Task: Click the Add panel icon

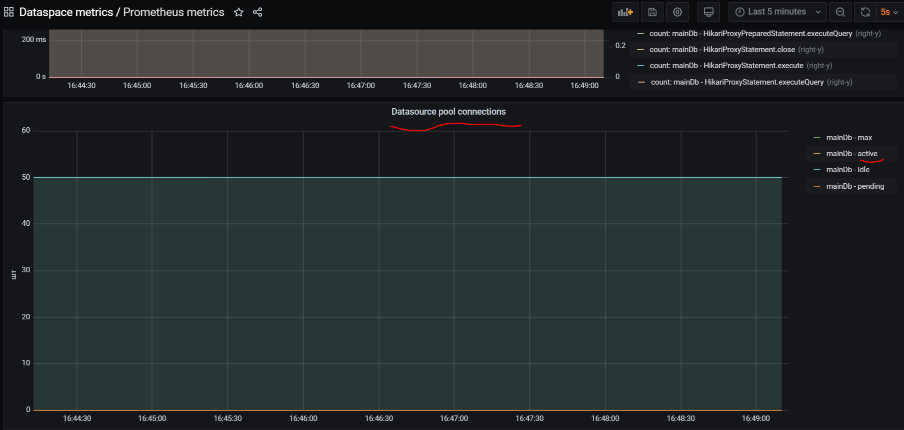Action: pyautogui.click(x=625, y=12)
